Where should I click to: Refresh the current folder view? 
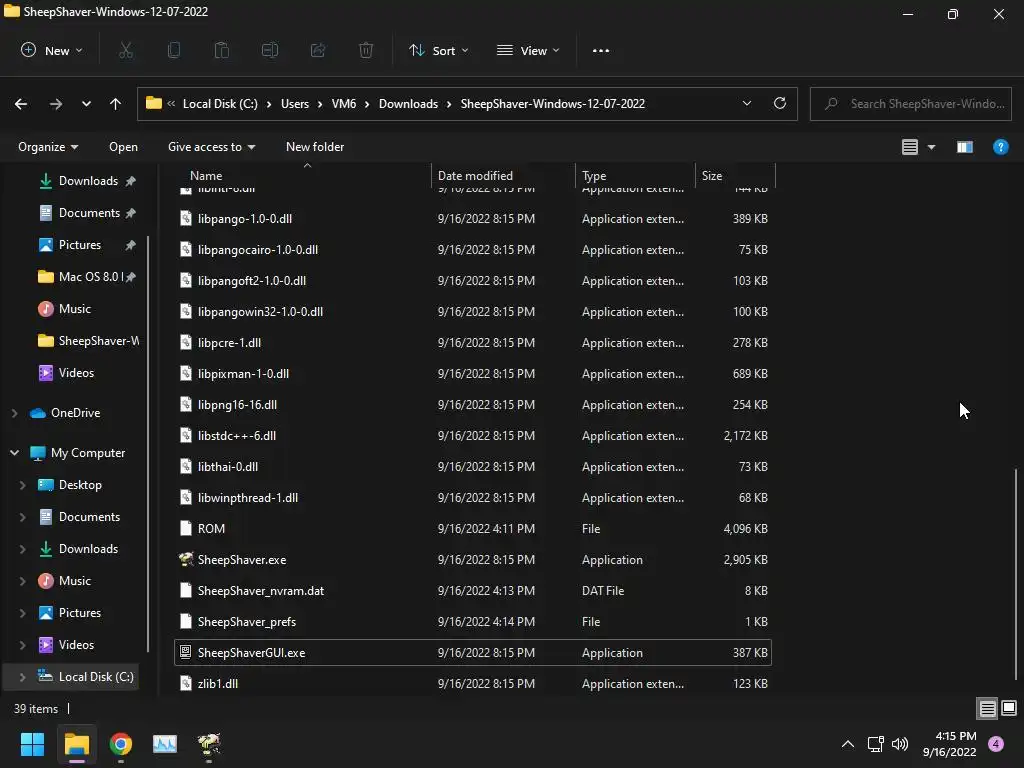[x=780, y=103]
